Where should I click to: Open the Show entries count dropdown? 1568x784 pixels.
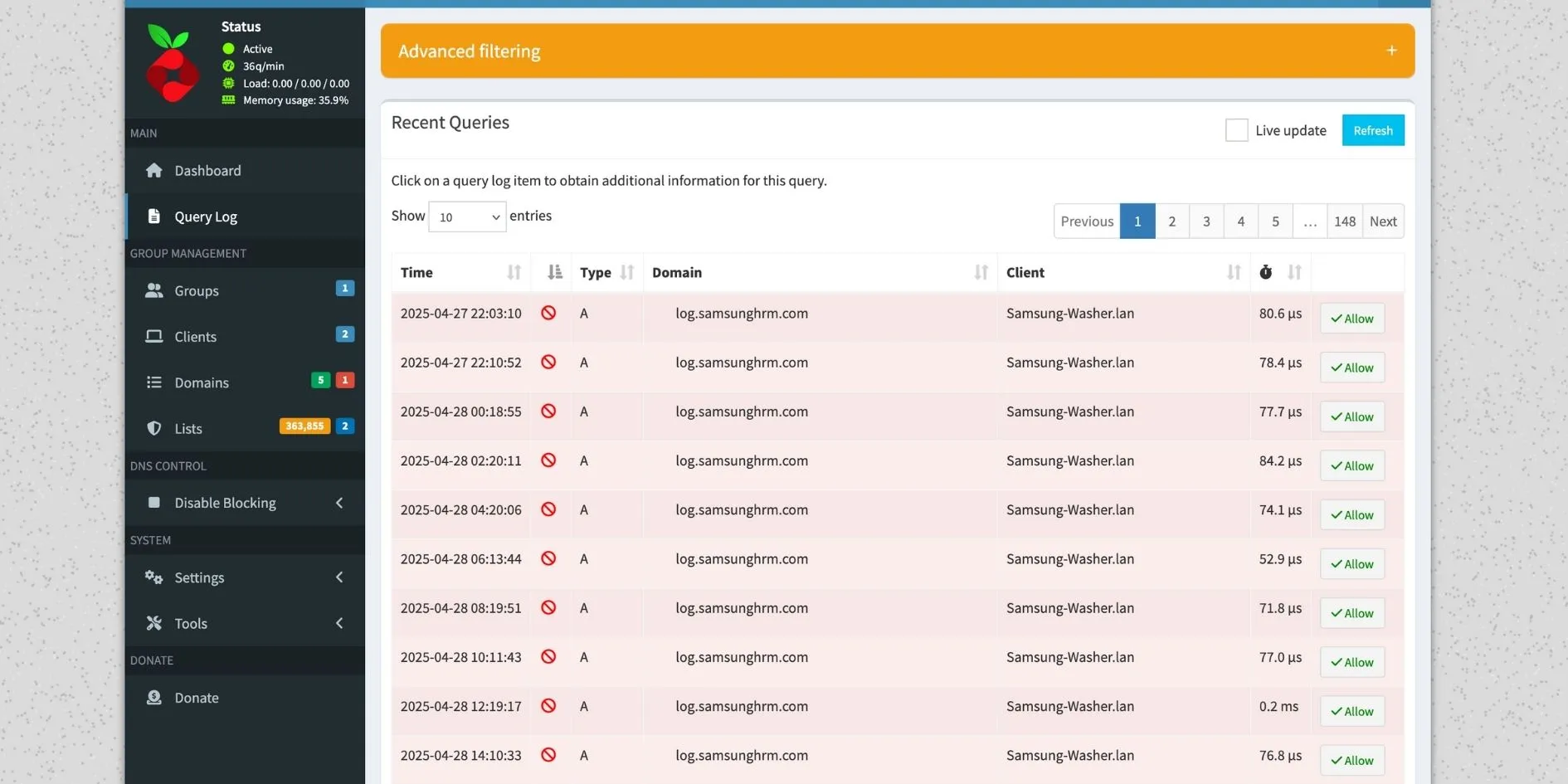click(467, 217)
